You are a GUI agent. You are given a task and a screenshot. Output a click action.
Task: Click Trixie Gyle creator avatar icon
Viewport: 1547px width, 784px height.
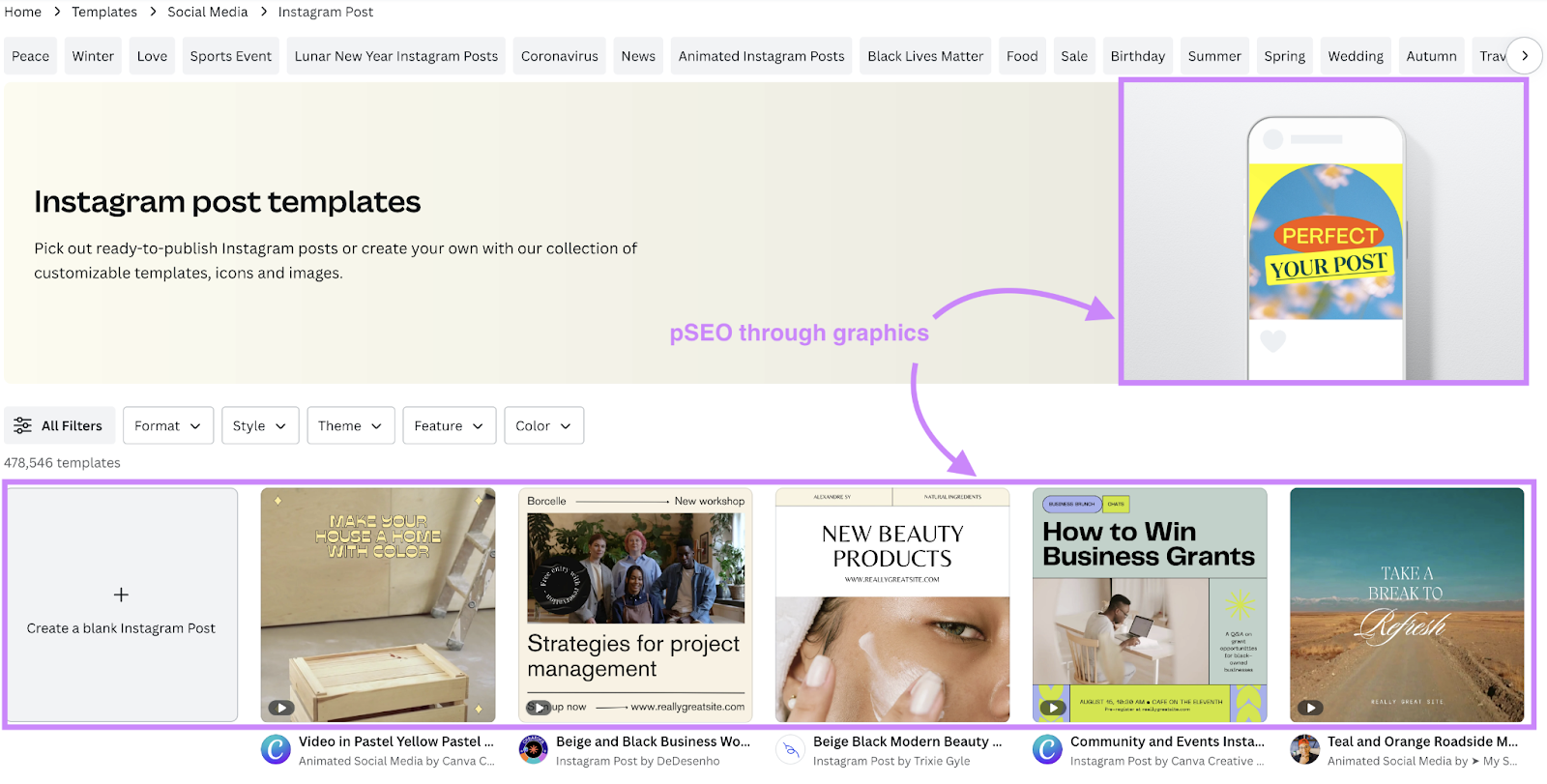[790, 749]
